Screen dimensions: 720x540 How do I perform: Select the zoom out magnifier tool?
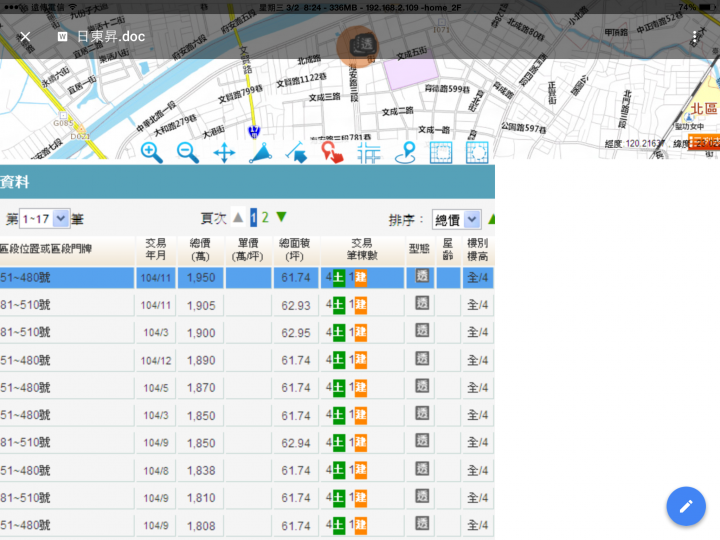tap(188, 152)
